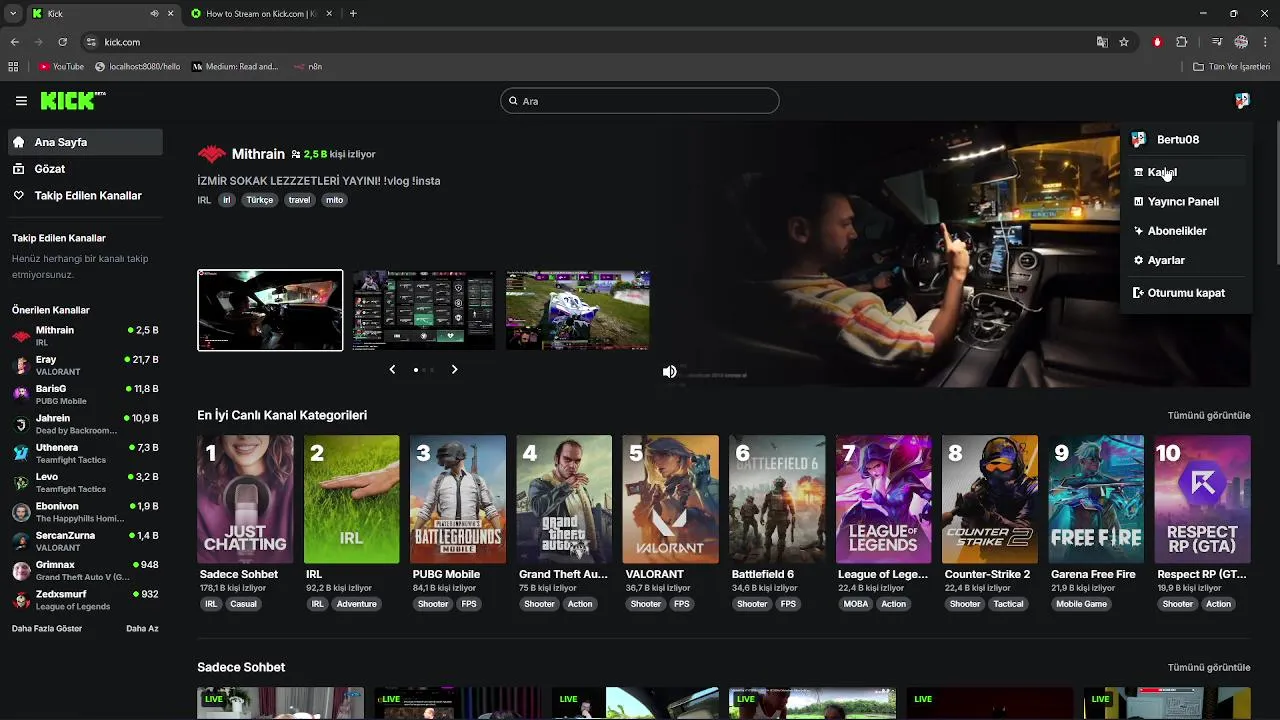Click the travel tag on featured stream
Viewport: 1280px width, 720px height.
(299, 200)
